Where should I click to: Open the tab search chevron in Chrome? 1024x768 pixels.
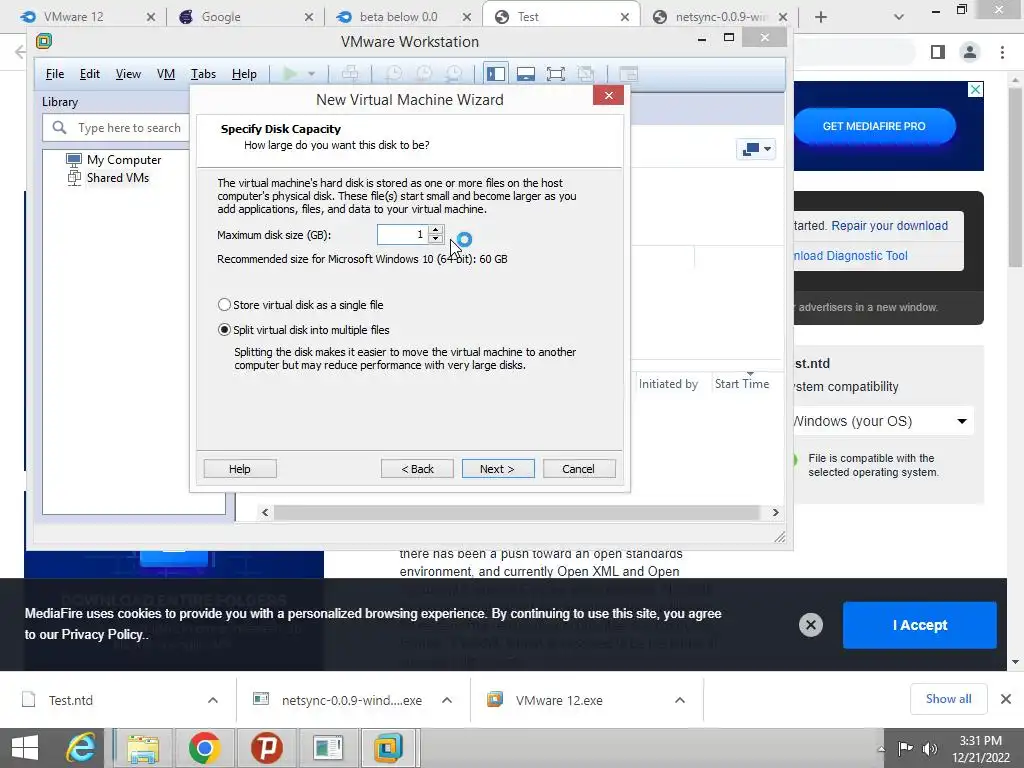(899, 17)
